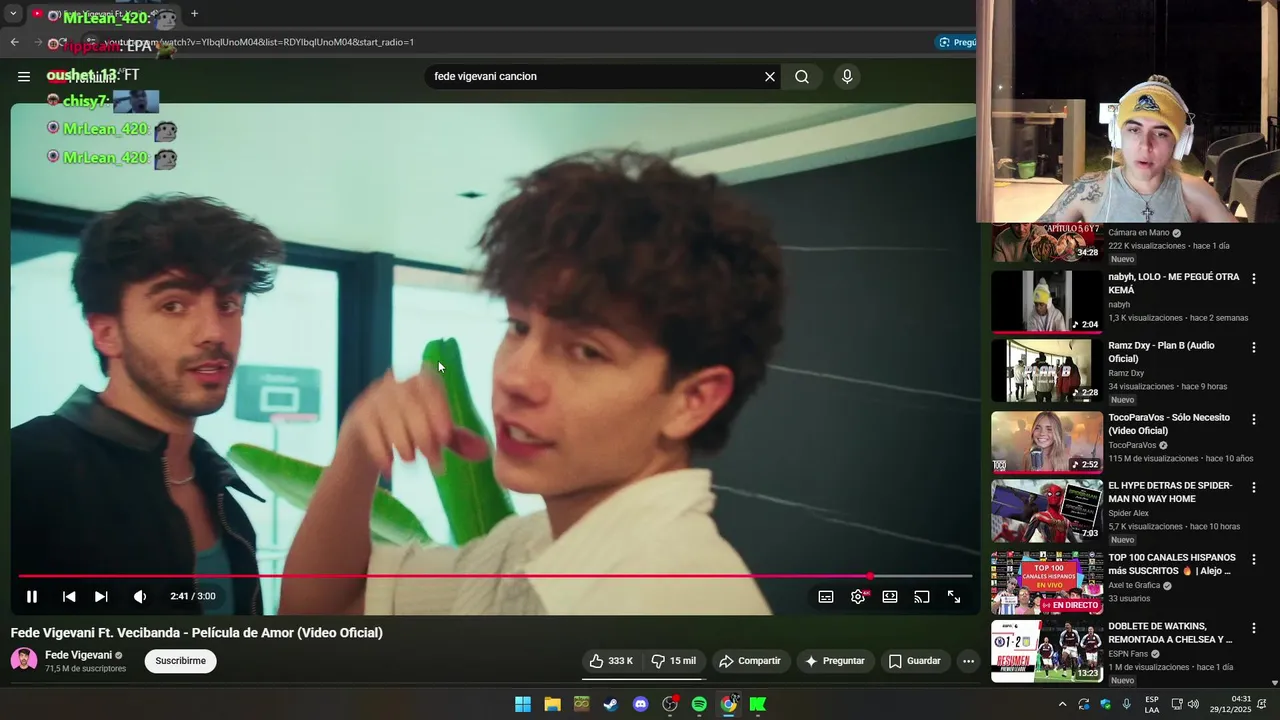The width and height of the screenshot is (1280, 720).
Task: Open the tab search dropdown arrow
Action: click(13, 14)
